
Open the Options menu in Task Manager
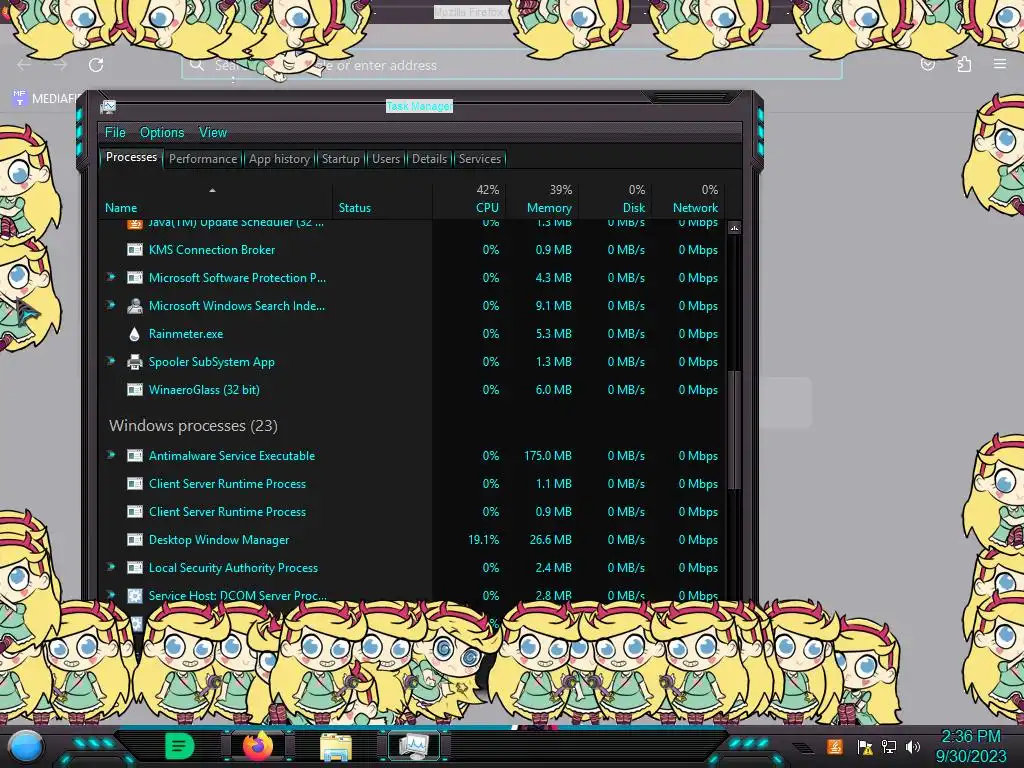(x=162, y=133)
